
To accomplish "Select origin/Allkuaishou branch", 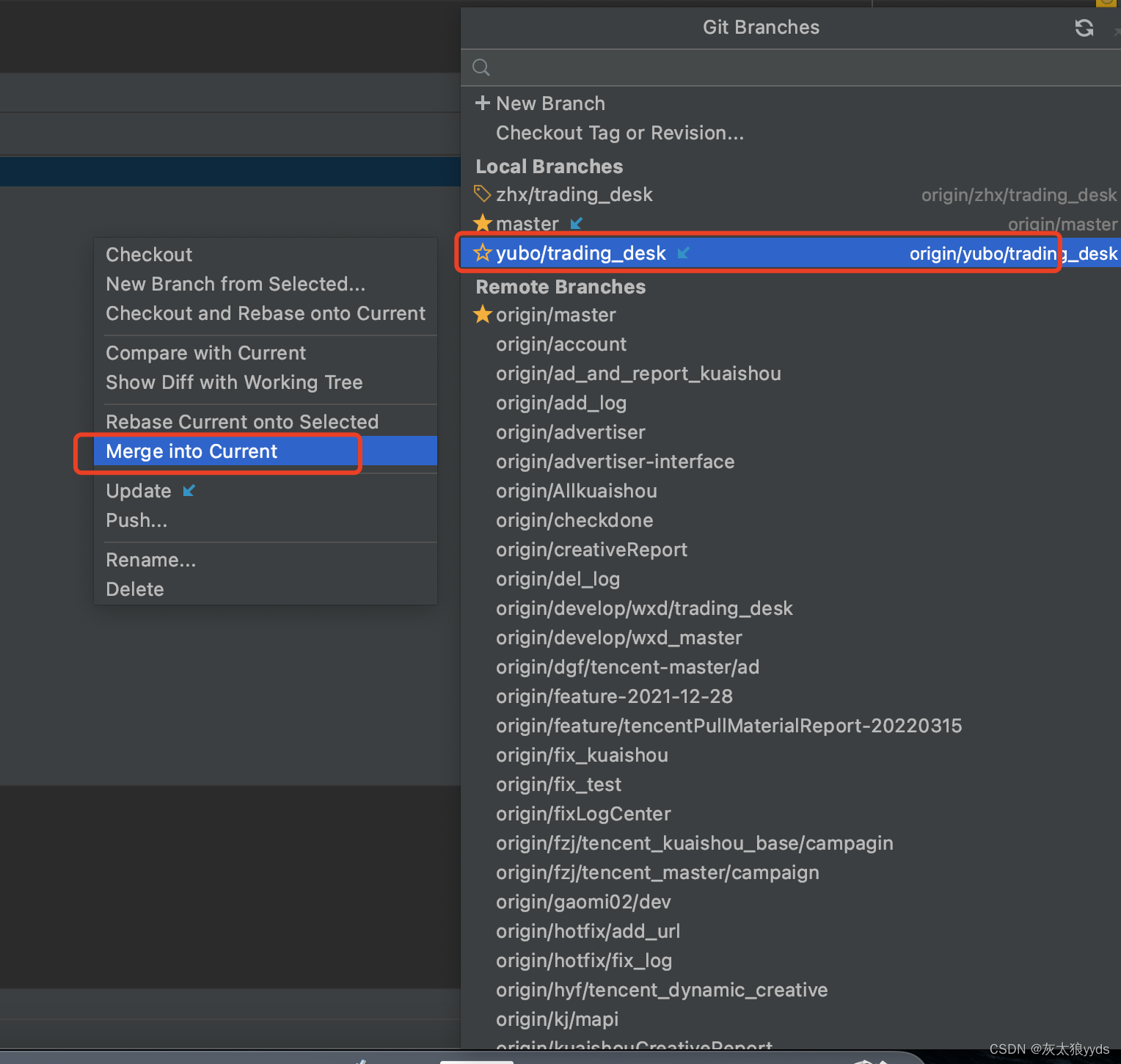I will [x=577, y=491].
